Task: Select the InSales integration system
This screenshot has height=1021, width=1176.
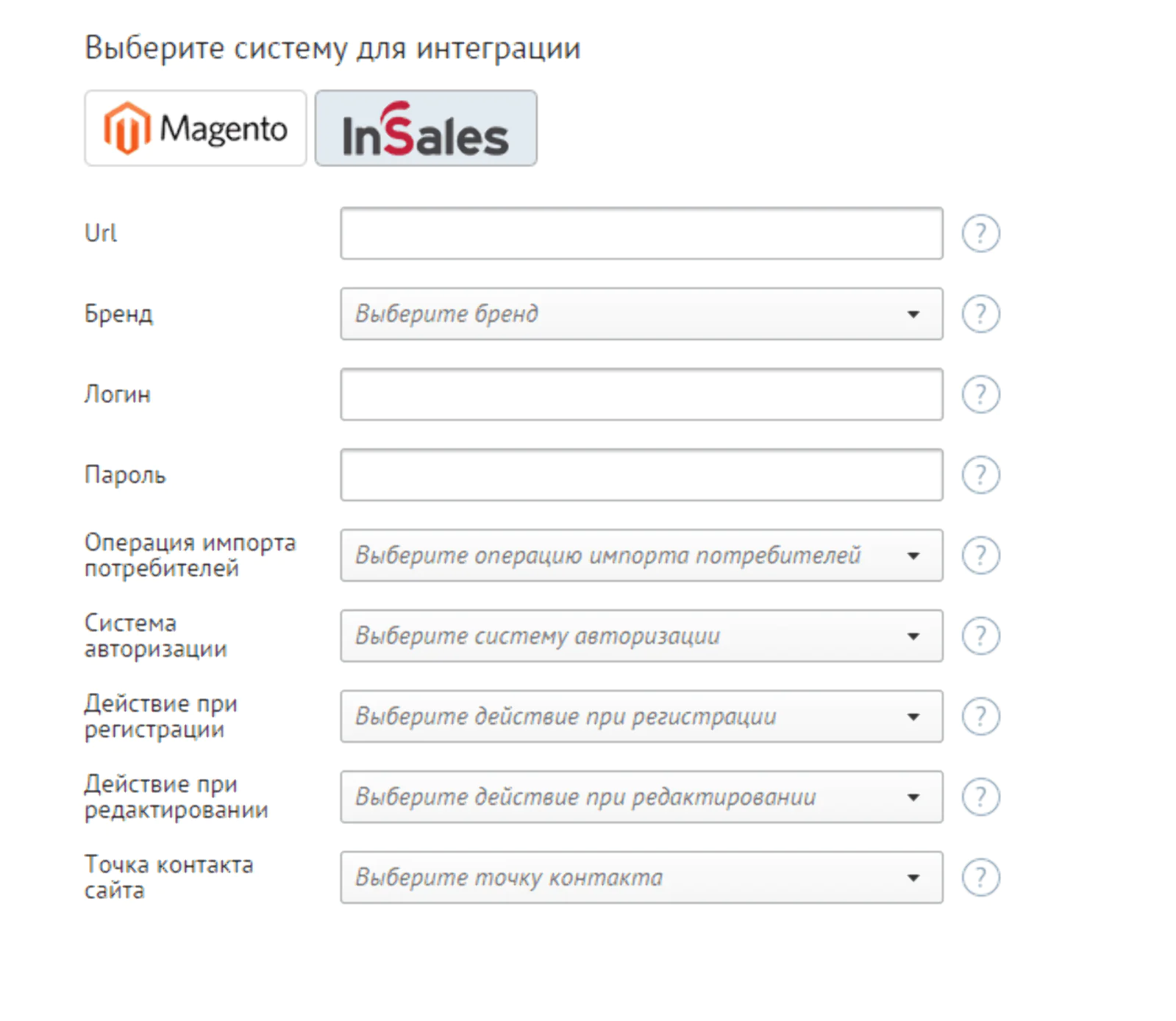Action: (426, 128)
